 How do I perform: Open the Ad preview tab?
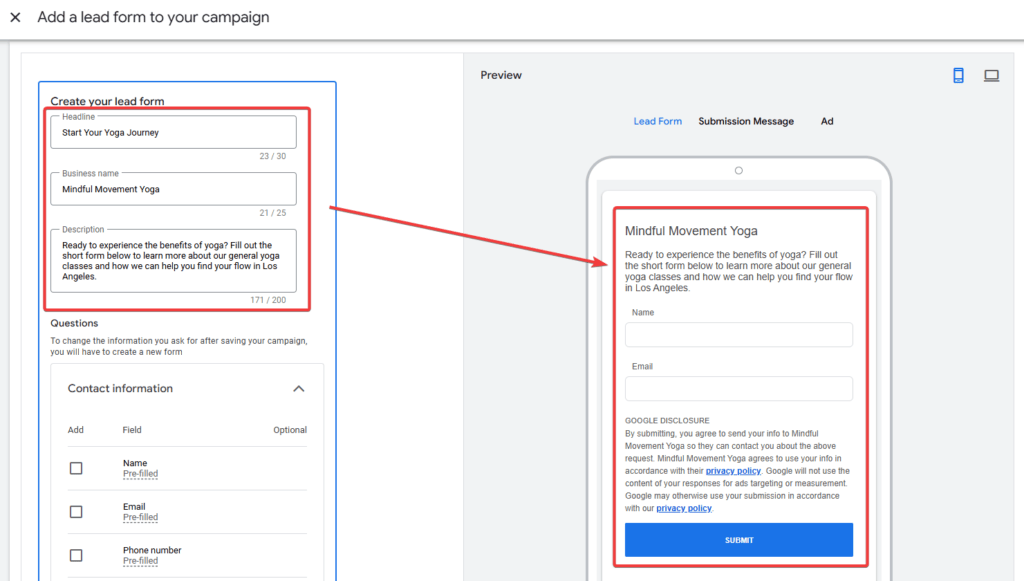tap(827, 122)
